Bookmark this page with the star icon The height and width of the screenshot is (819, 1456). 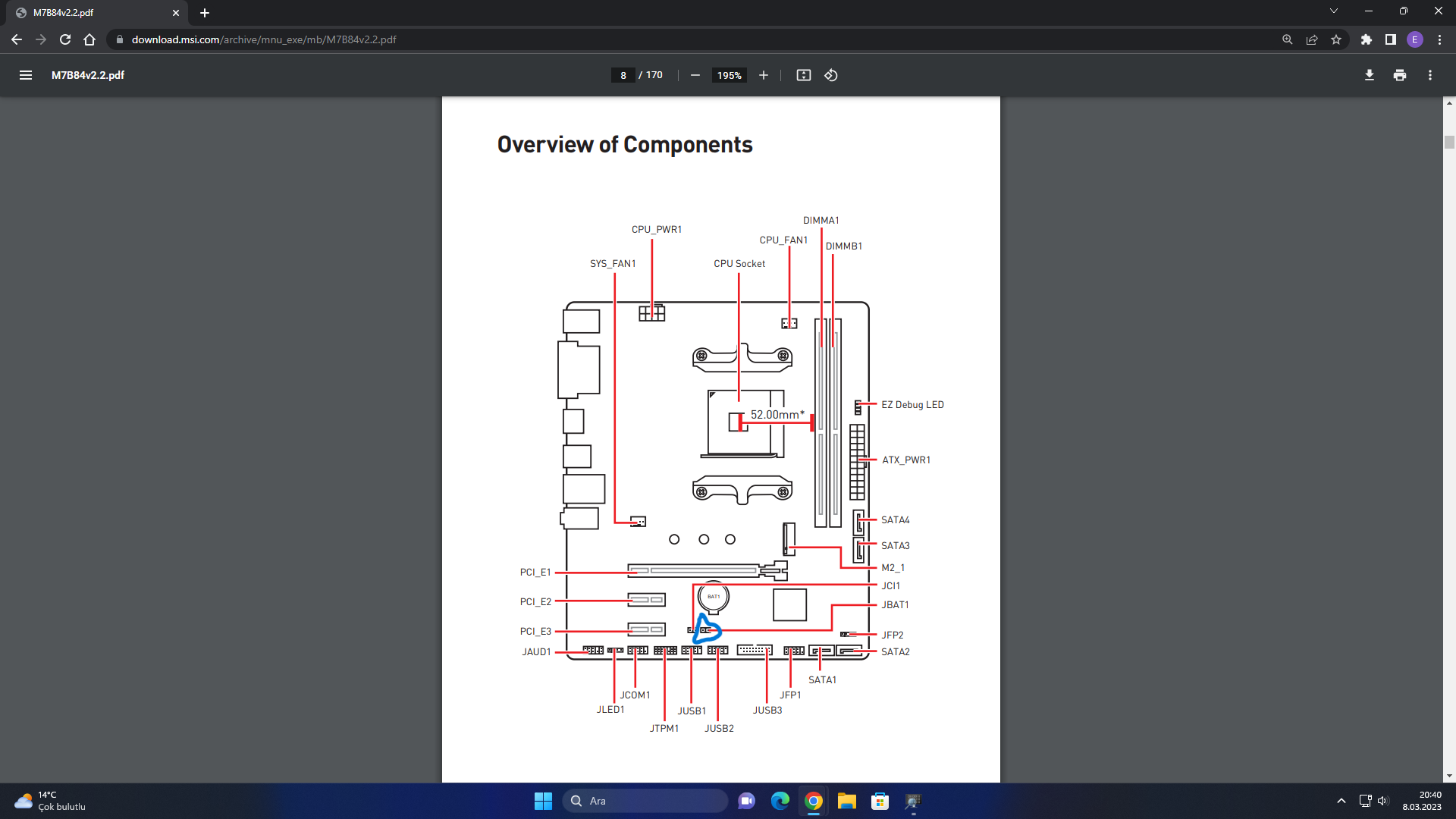coord(1336,39)
